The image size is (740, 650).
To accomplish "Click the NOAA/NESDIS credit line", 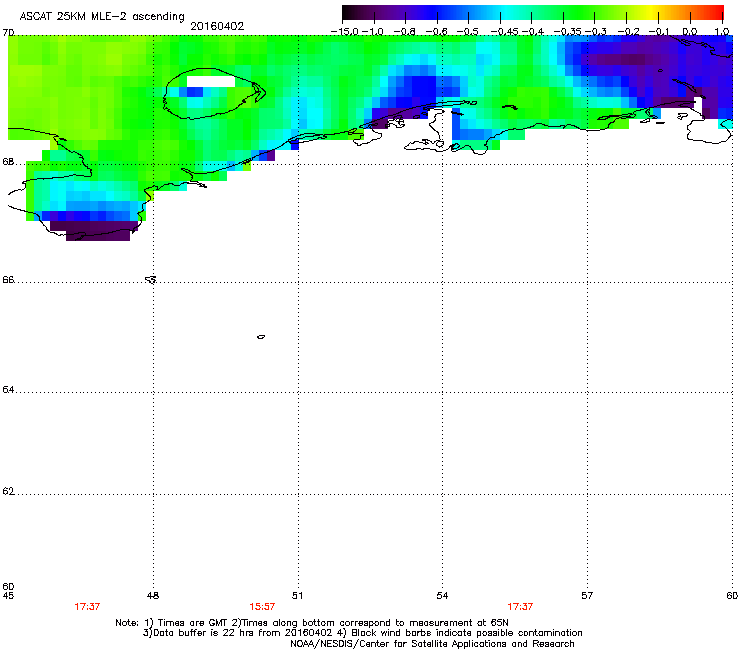I will 432,644.
